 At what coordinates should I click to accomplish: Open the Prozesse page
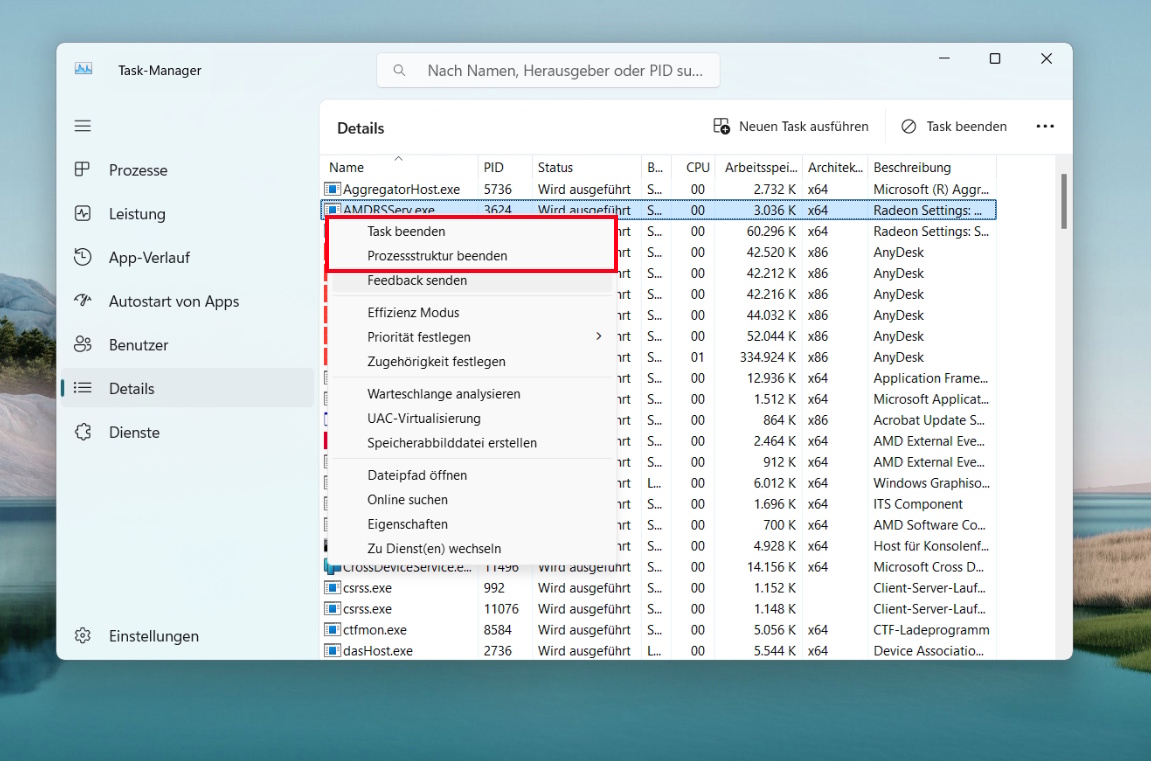(x=188, y=170)
